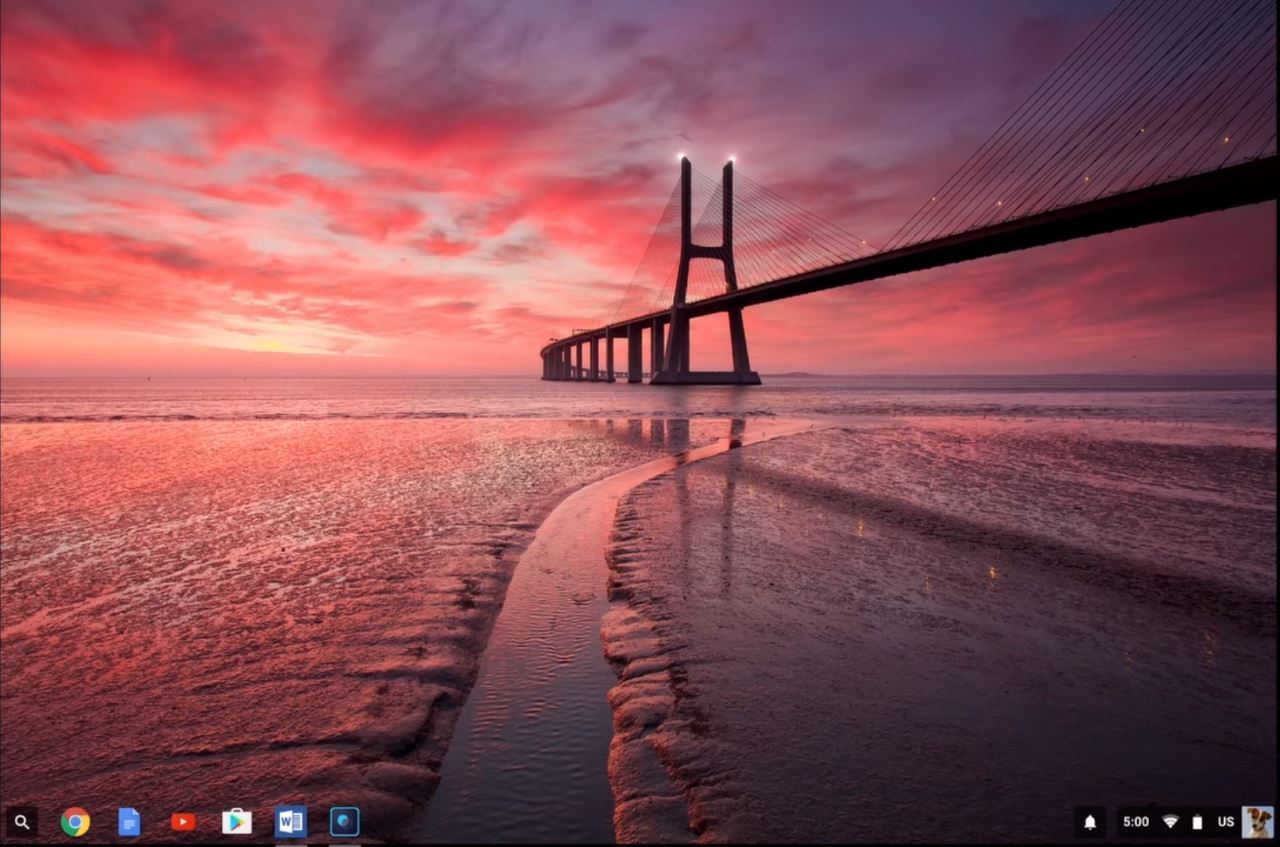This screenshot has width=1280, height=847.
Task: Launch the YouTube app
Action: tap(183, 822)
